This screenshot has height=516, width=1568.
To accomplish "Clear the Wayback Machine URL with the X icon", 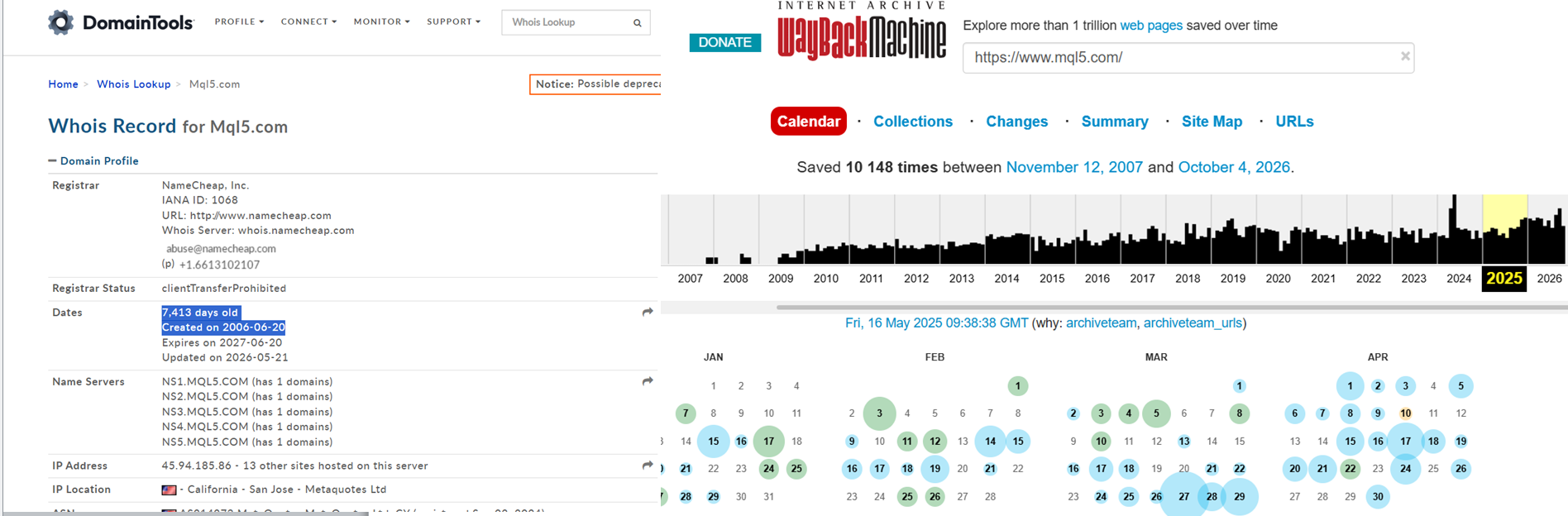I will 1405,56.
